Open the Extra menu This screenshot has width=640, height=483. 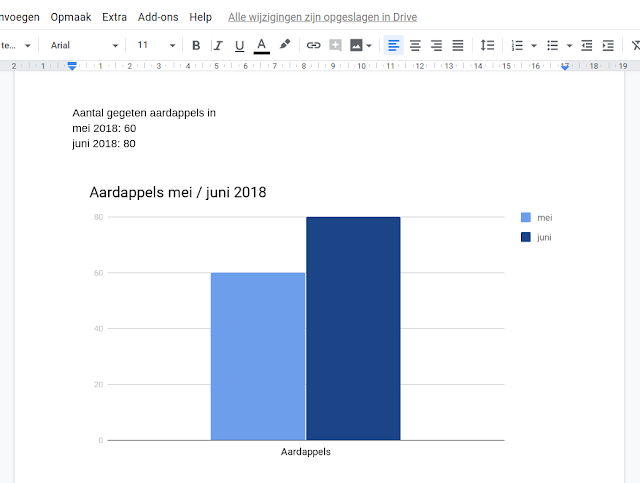(x=114, y=17)
